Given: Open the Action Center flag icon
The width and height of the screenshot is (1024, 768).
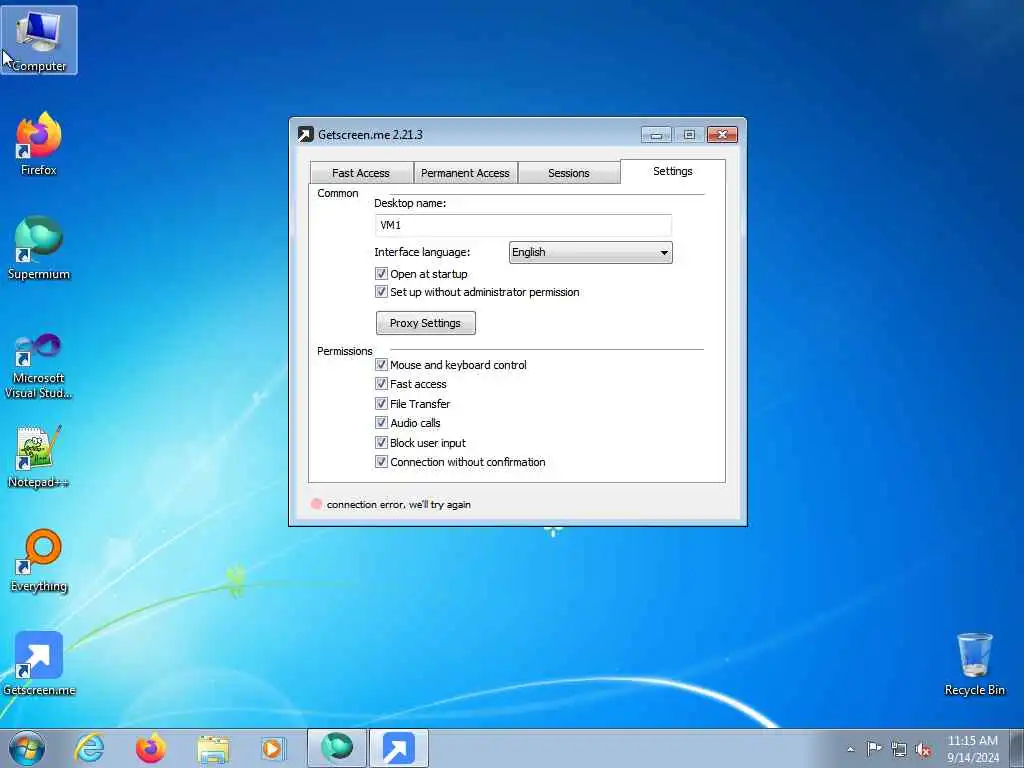Looking at the screenshot, I should (x=874, y=749).
